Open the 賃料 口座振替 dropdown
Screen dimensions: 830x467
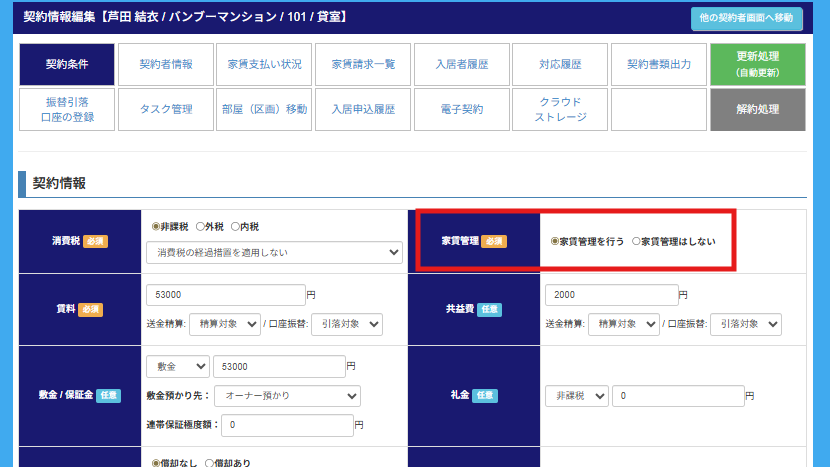[346, 323]
